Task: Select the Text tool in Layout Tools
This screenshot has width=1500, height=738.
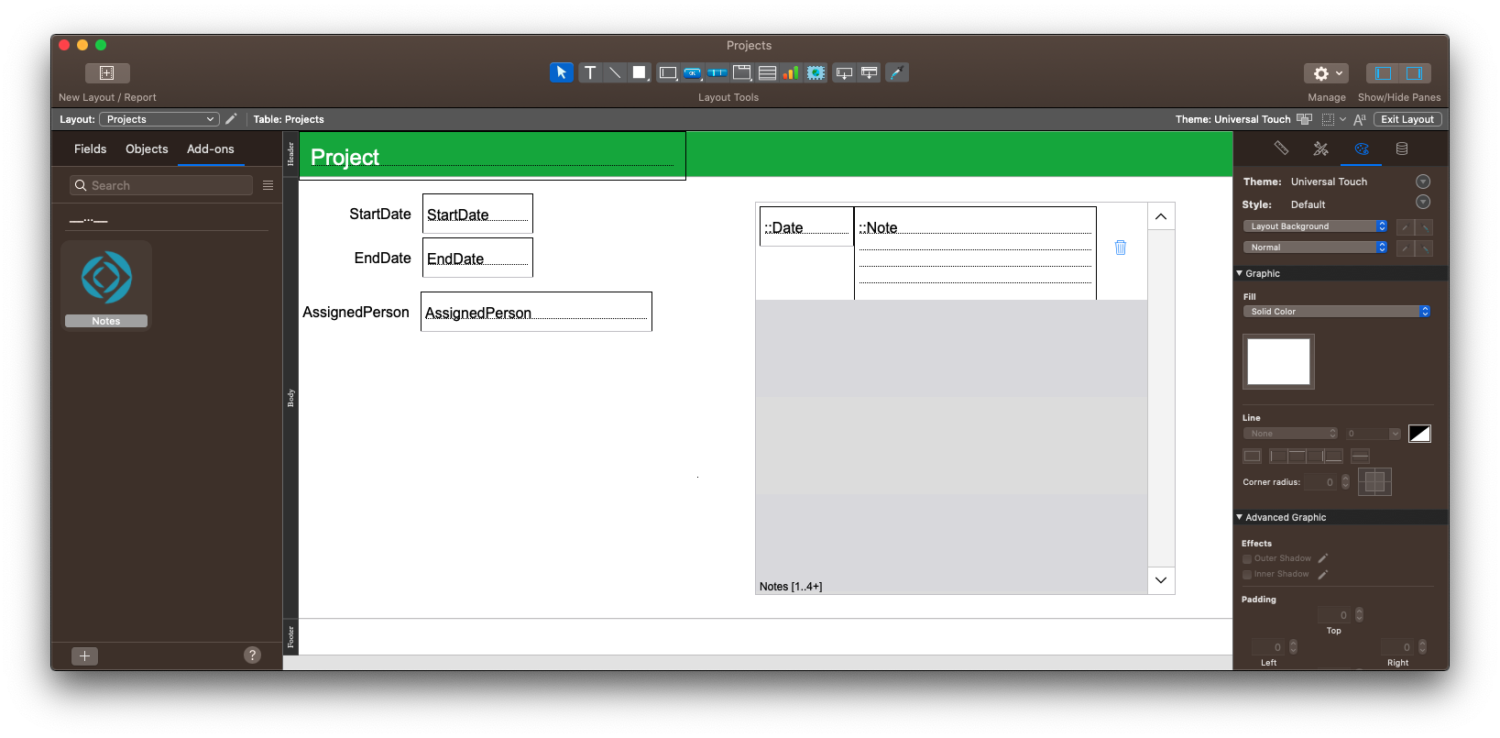Action: 590,72
